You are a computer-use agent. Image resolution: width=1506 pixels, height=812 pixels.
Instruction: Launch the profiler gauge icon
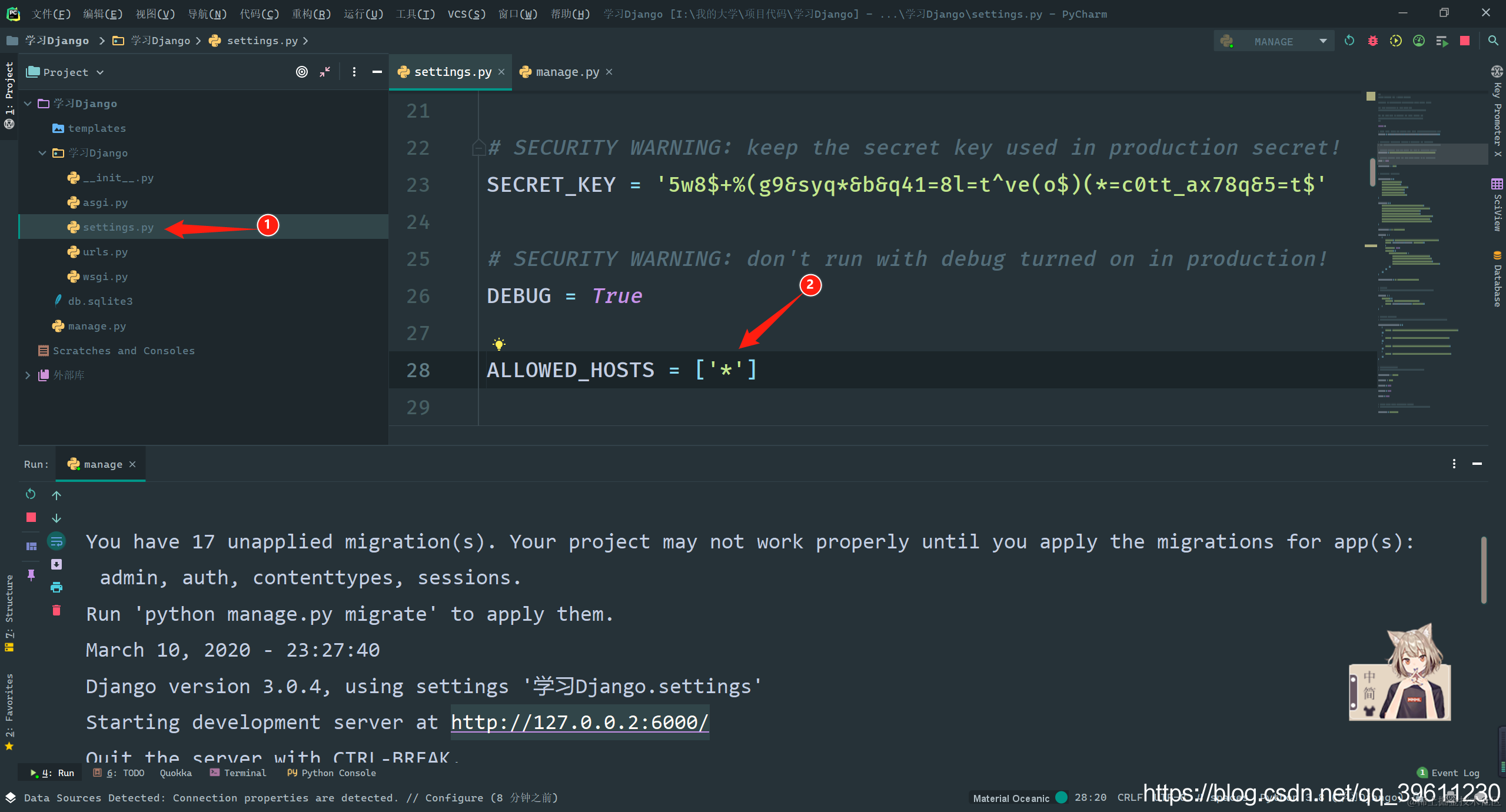(x=1419, y=41)
